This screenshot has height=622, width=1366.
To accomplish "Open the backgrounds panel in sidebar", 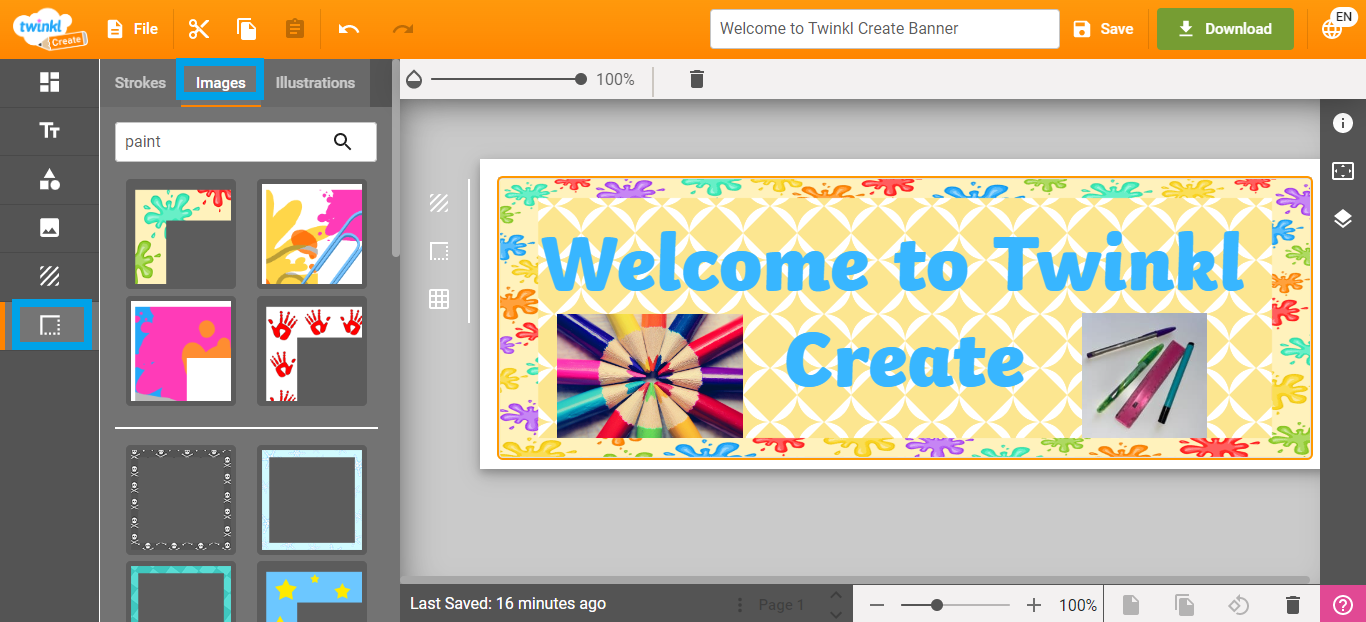I will (49, 276).
